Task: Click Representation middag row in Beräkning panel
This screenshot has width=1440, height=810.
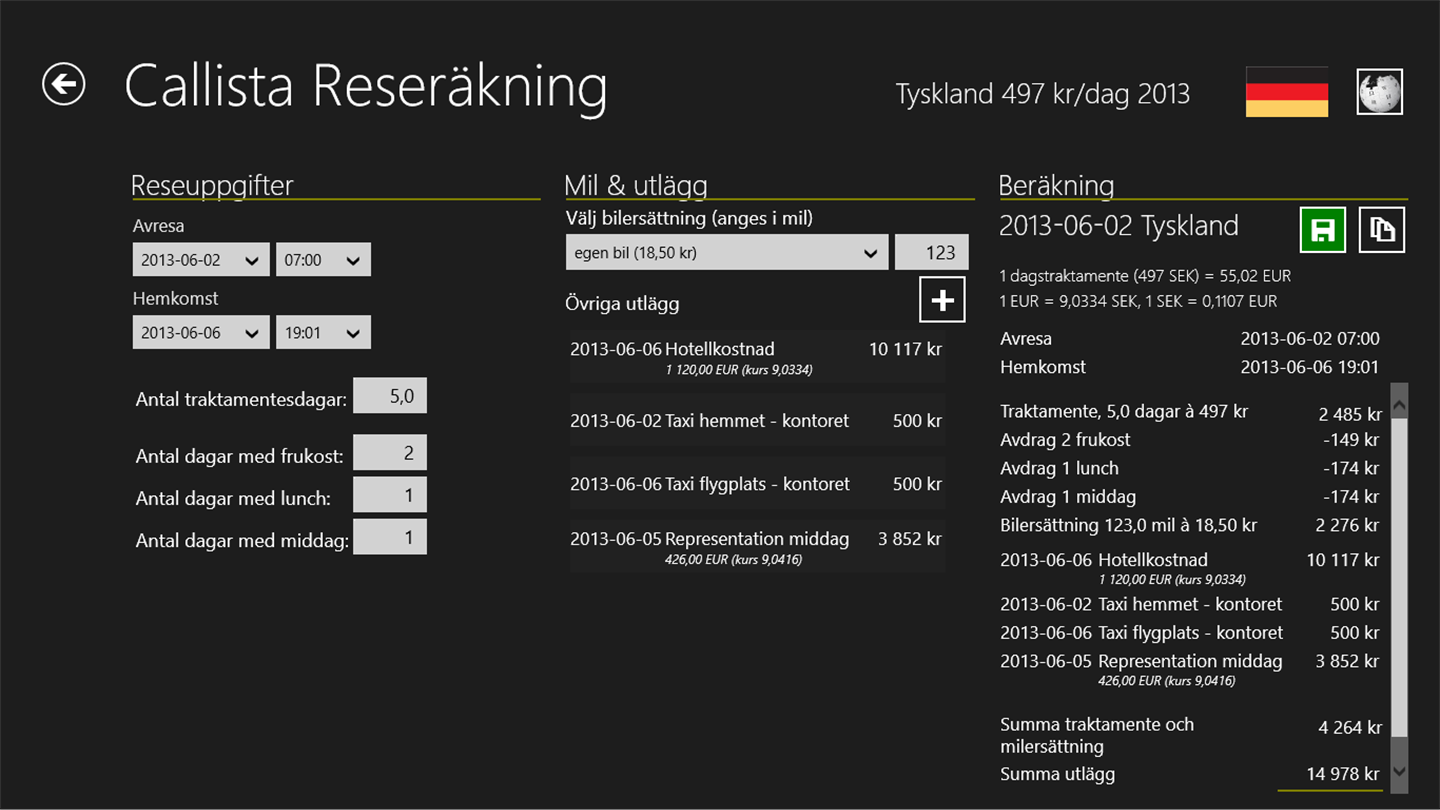Action: [x=1190, y=668]
